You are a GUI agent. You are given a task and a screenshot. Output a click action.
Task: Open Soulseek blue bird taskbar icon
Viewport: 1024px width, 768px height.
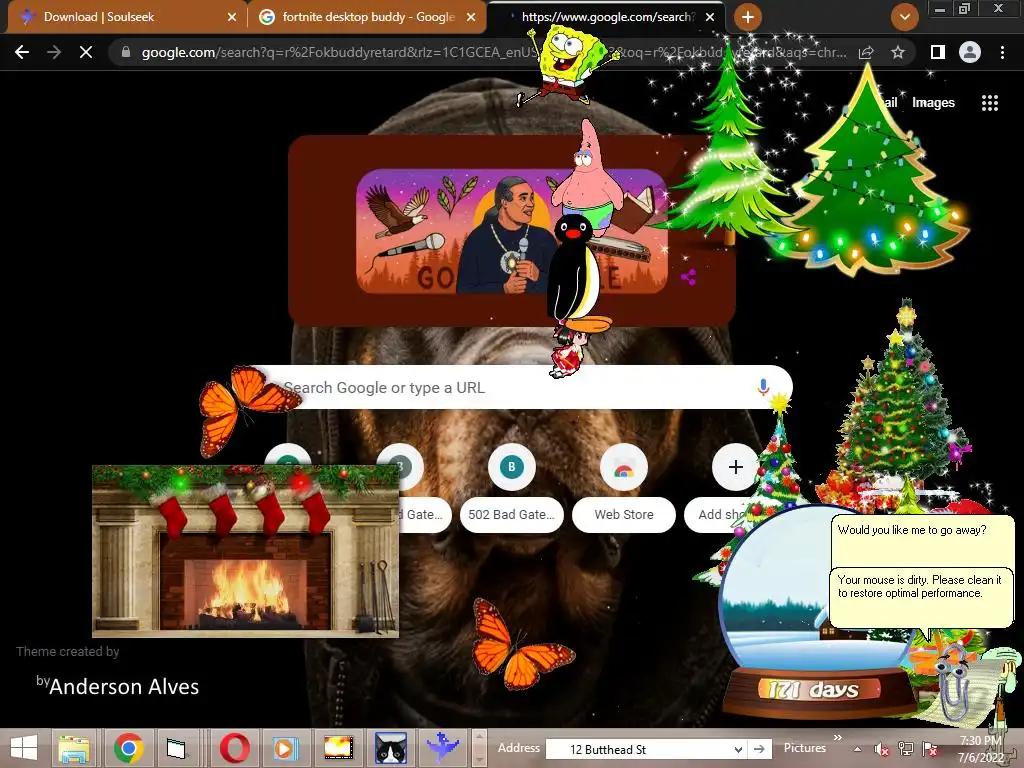point(442,748)
